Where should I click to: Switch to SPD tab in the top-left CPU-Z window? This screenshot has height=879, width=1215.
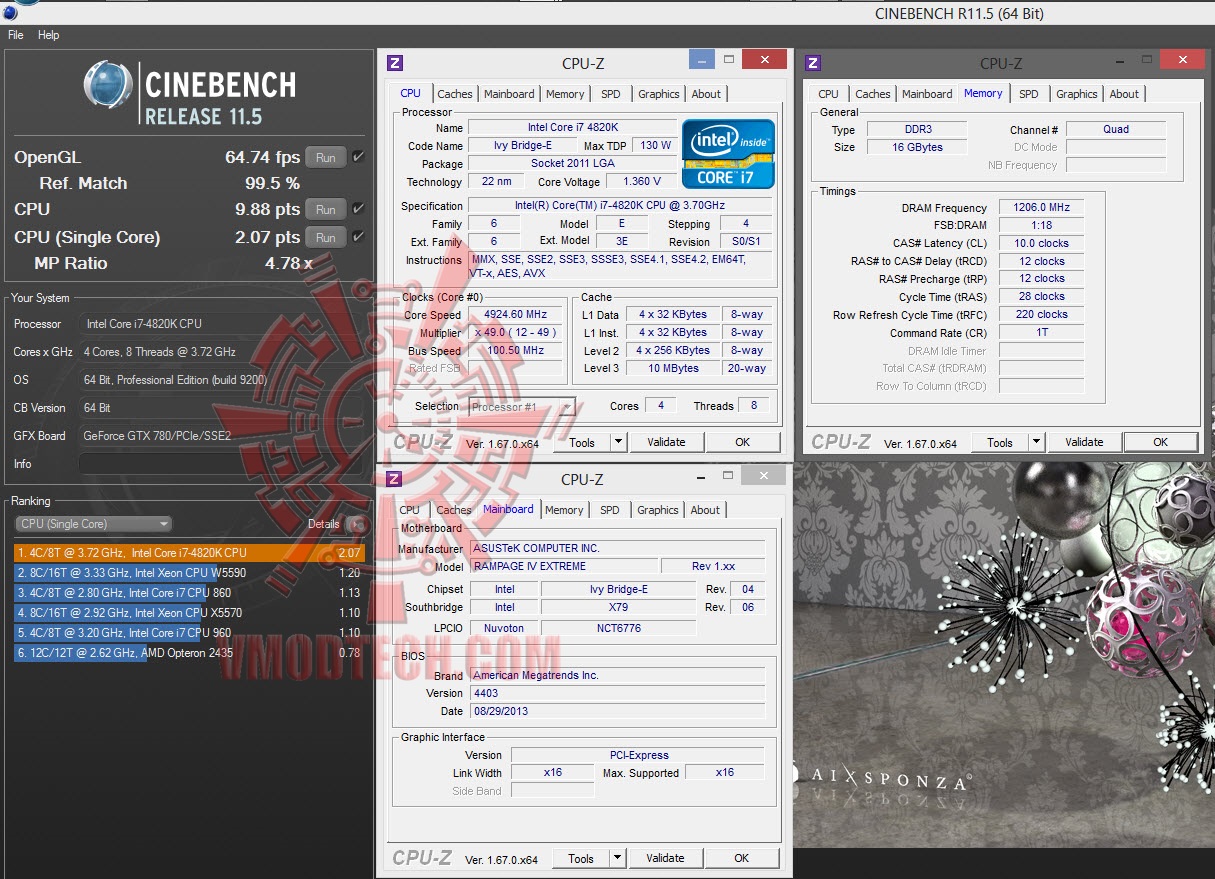click(x=611, y=94)
